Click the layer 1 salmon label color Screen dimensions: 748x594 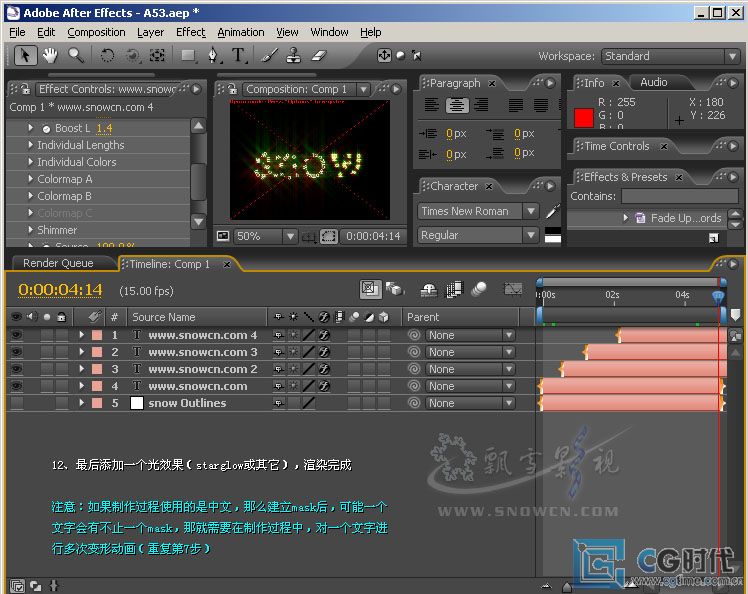coord(97,335)
